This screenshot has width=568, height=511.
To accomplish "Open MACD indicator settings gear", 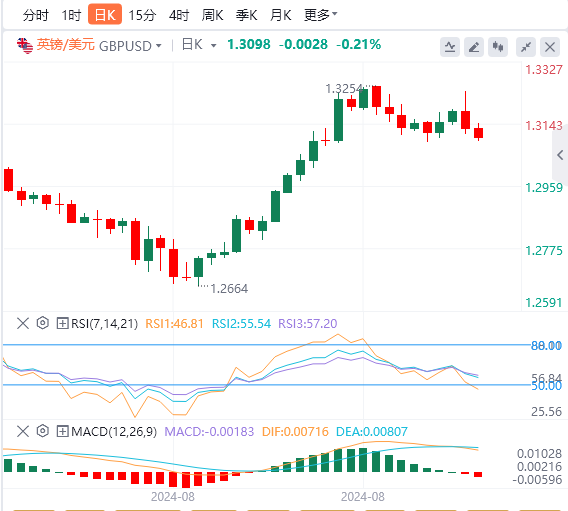I will pyautogui.click(x=43, y=431).
